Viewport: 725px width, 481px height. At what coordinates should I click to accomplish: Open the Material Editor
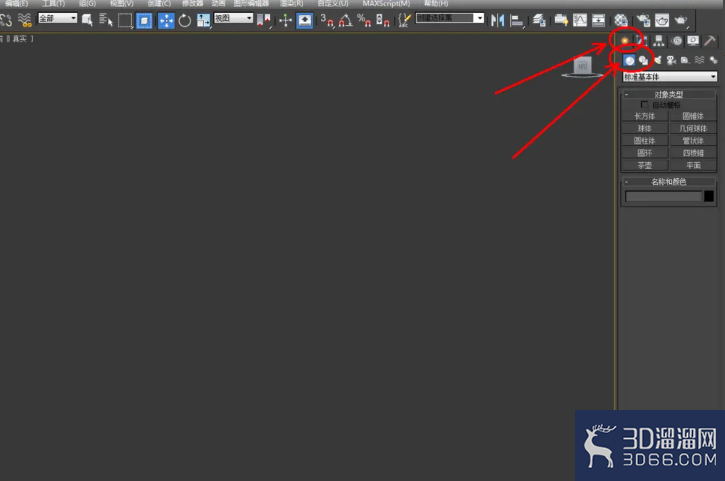(x=621, y=20)
